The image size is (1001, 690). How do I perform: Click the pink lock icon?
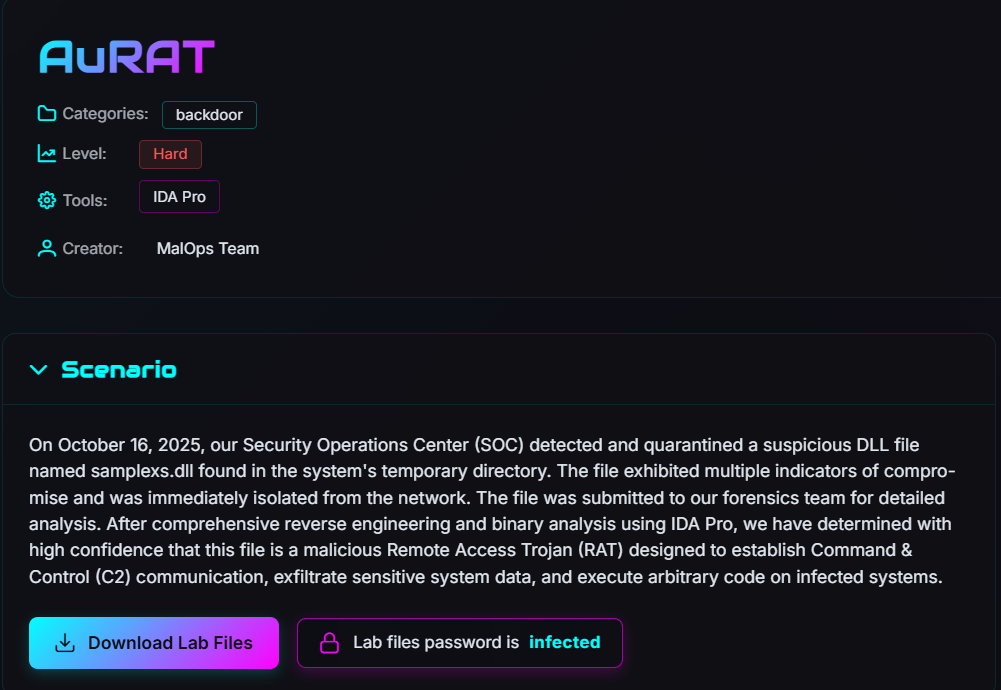(x=329, y=643)
